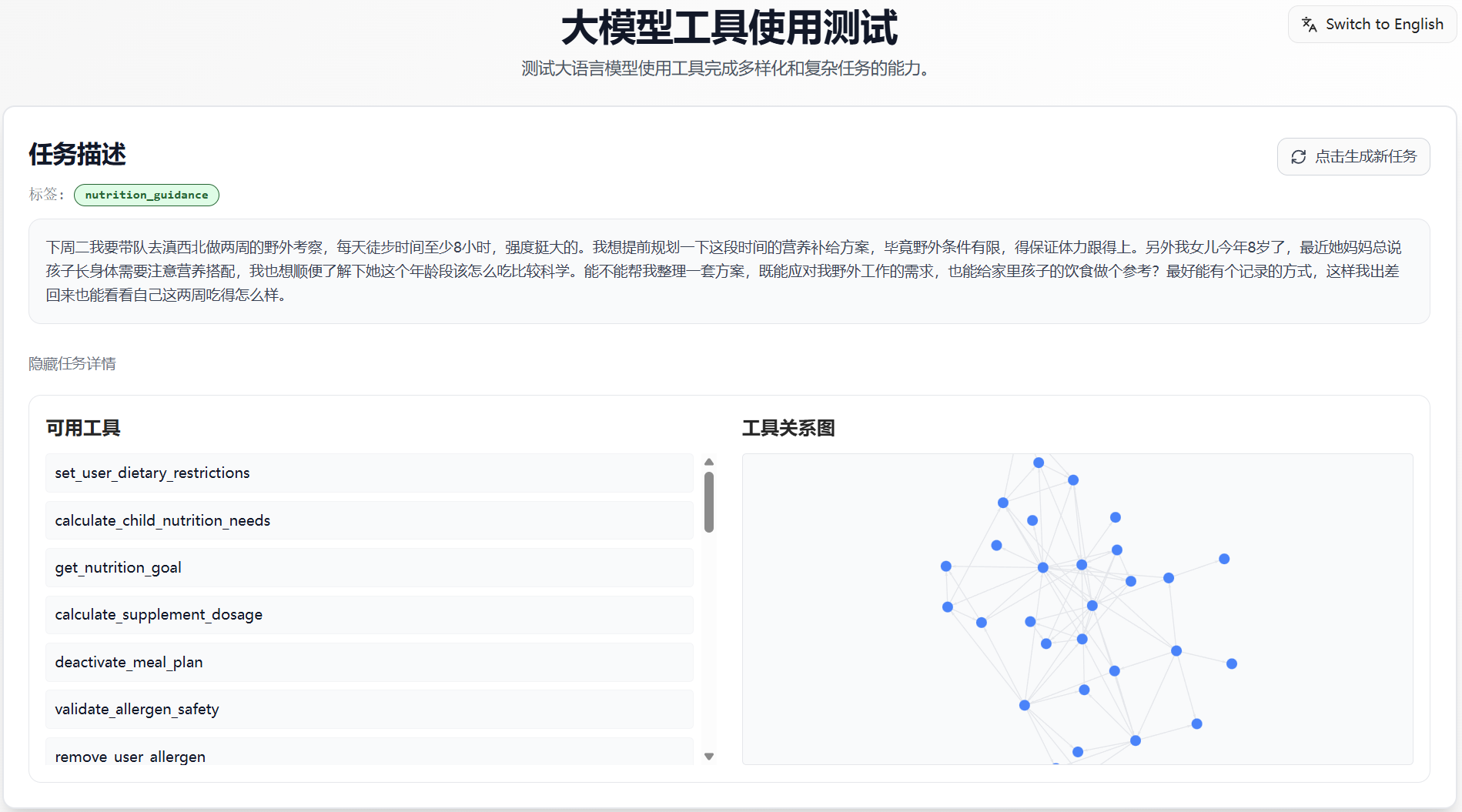Select the deactivate_meal_plan tool entry
Screen dimensions: 1462x812
[370, 662]
